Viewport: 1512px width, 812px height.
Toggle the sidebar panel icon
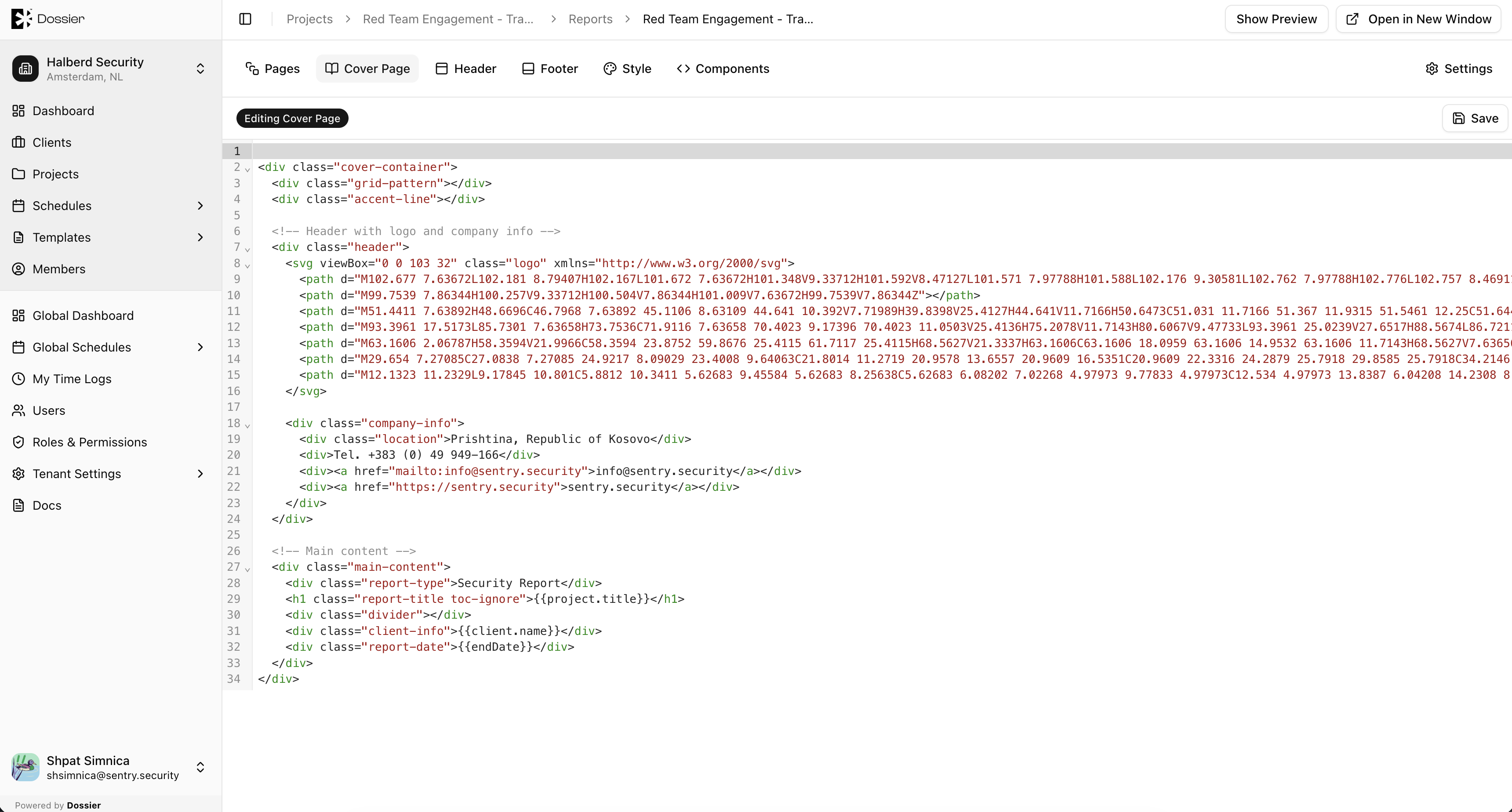[245, 19]
